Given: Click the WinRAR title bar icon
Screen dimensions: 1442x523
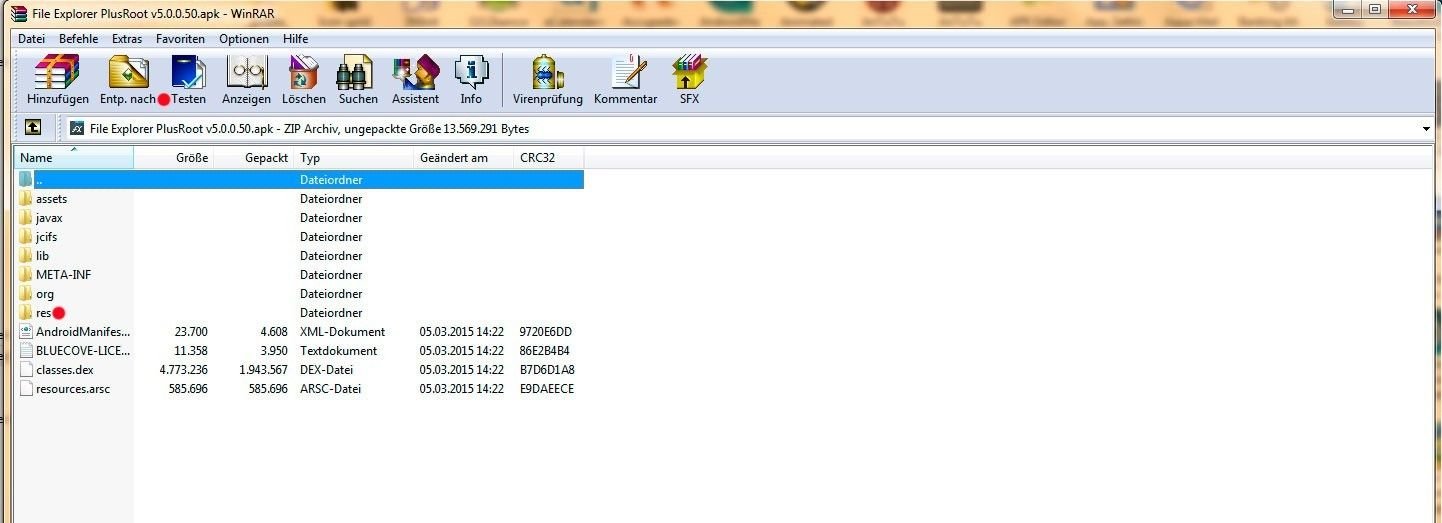Looking at the screenshot, I should point(18,12).
